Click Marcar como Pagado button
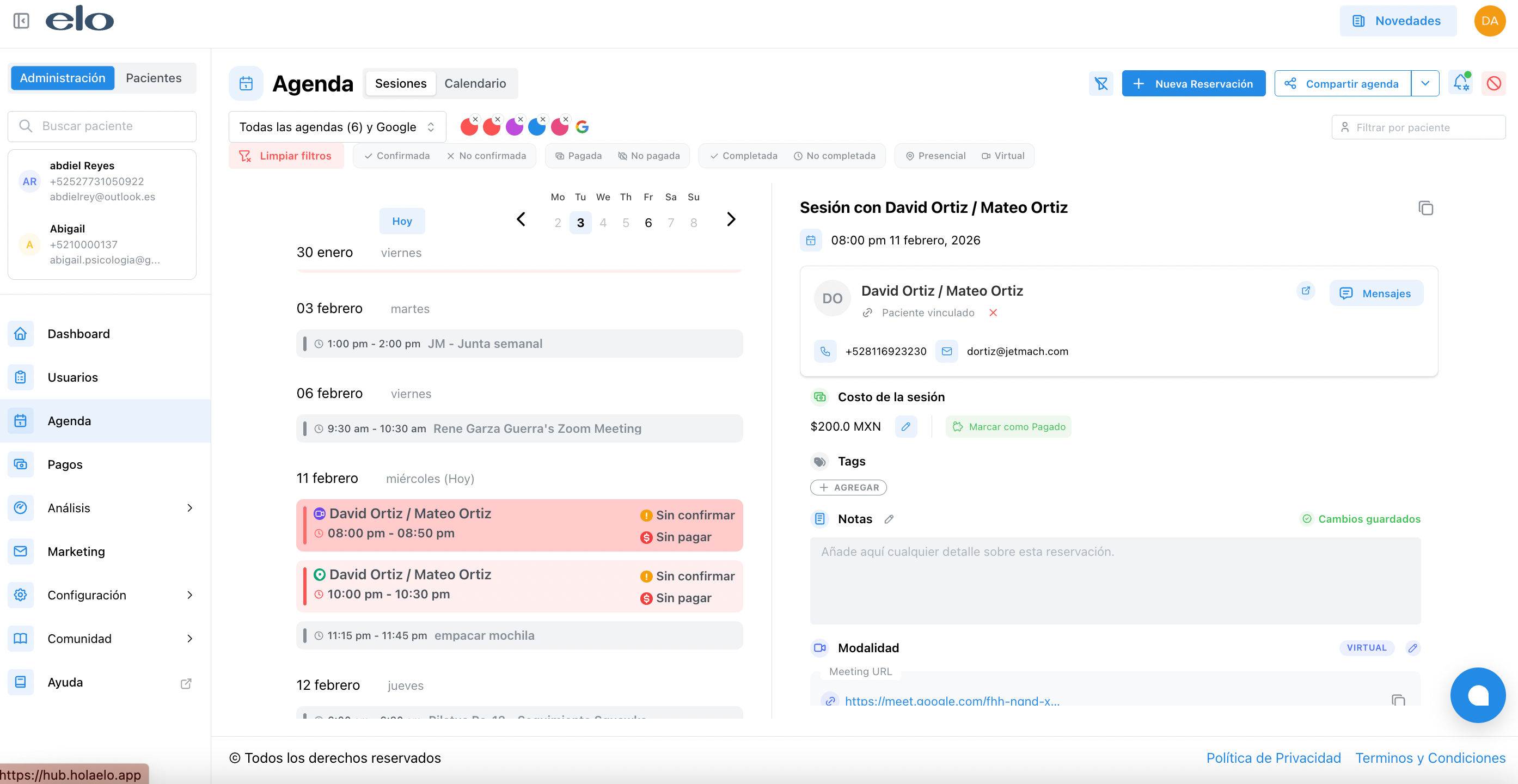1518x784 pixels. [1008, 426]
